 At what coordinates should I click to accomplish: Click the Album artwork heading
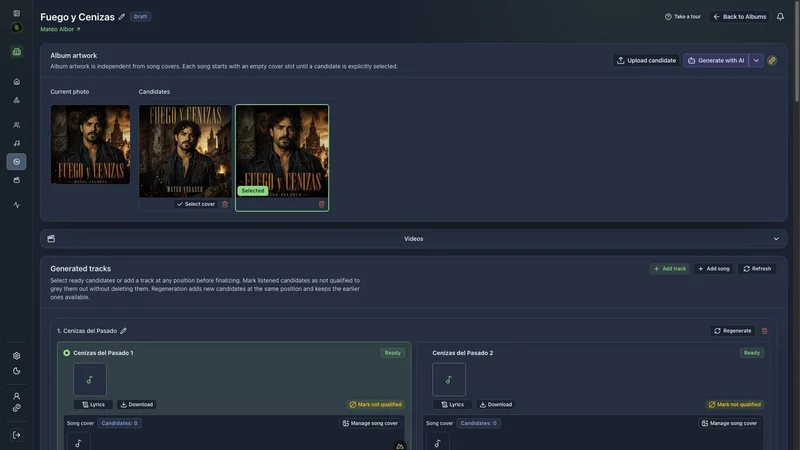[x=73, y=56]
